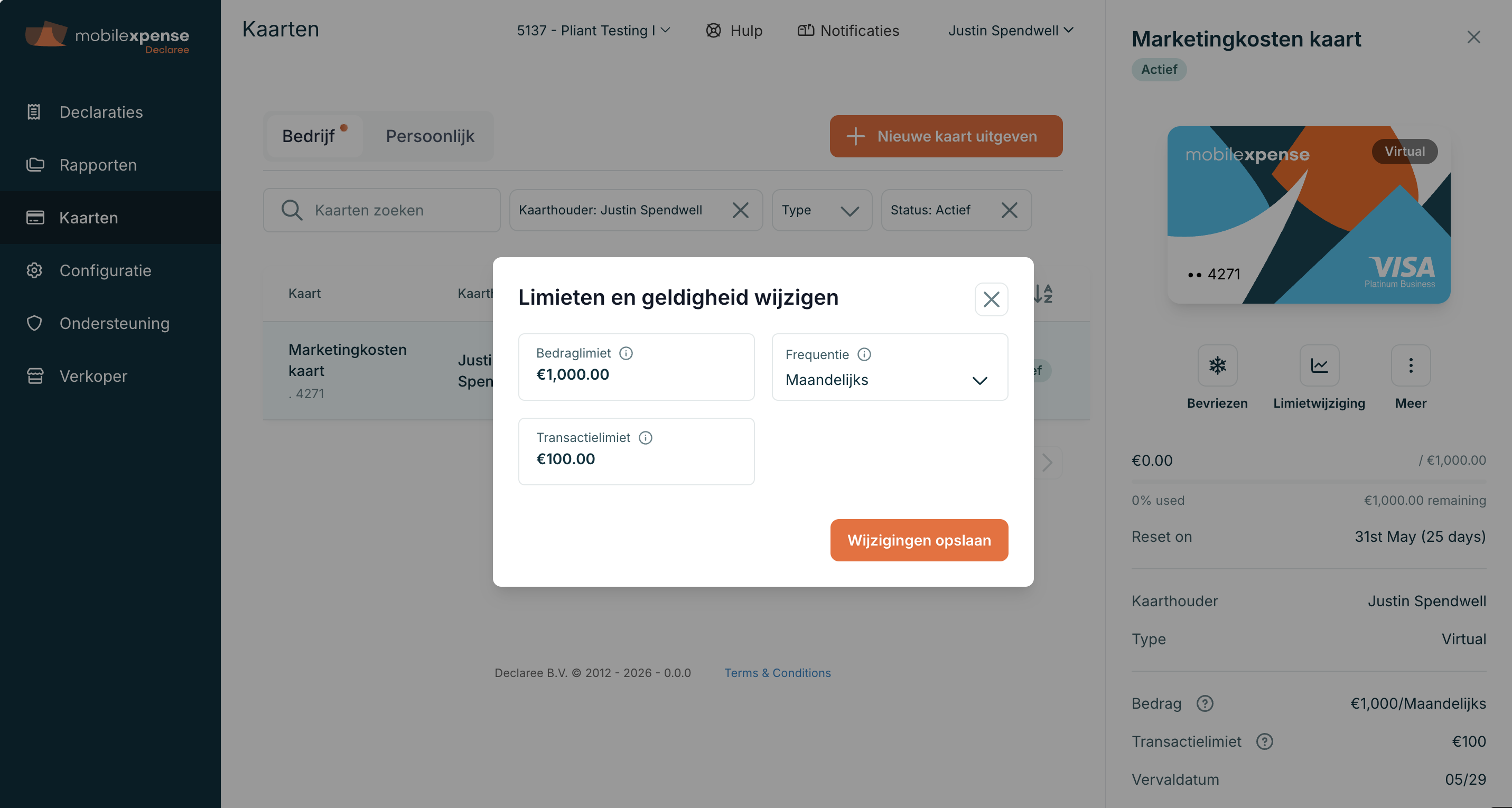Open the Type filter dropdown
This screenshot has width=1512, height=808.
pyautogui.click(x=822, y=210)
